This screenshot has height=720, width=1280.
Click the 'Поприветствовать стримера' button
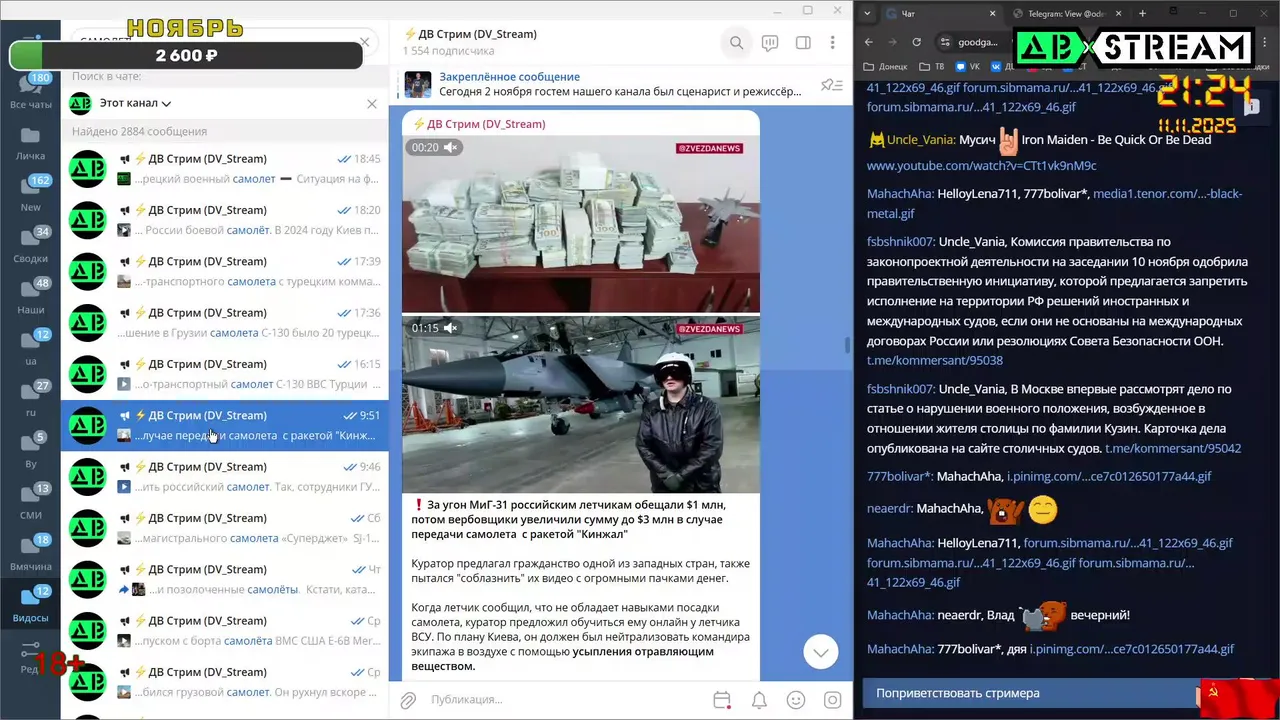click(x=1030, y=693)
